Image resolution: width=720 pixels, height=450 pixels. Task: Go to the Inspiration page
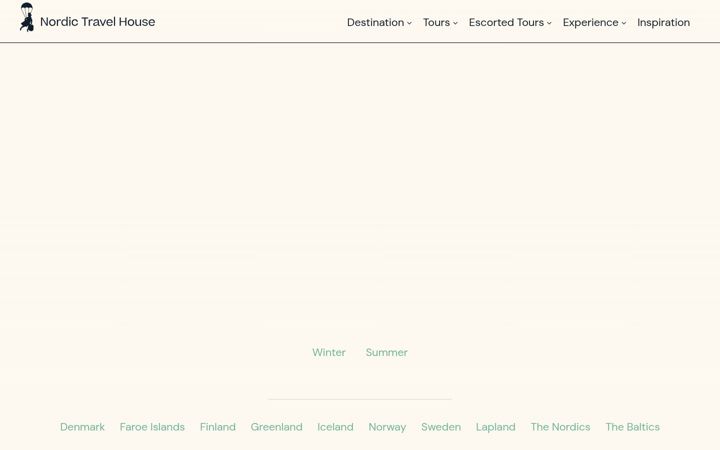pyautogui.click(x=664, y=22)
